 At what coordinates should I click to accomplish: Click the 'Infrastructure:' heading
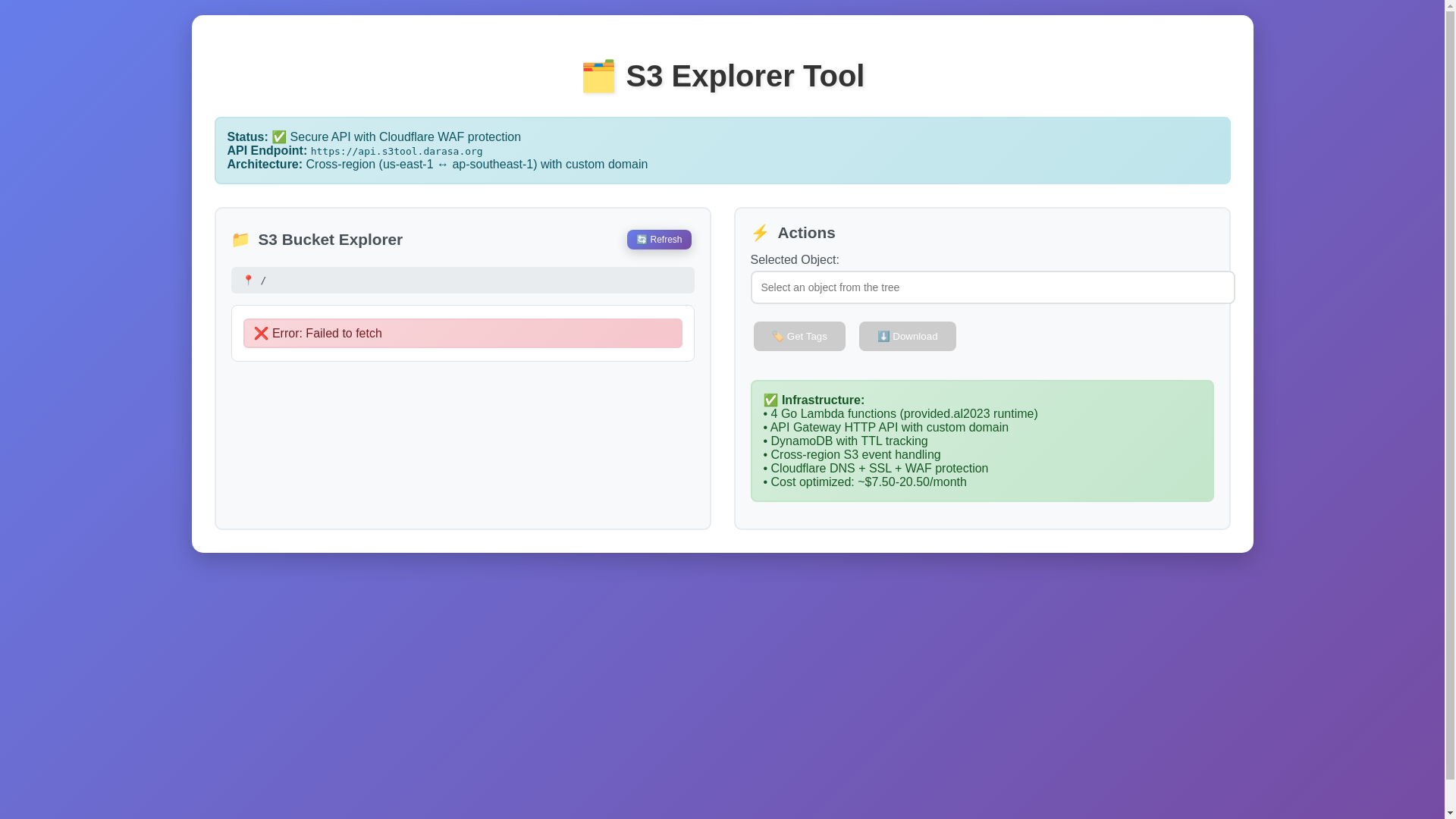tap(823, 400)
